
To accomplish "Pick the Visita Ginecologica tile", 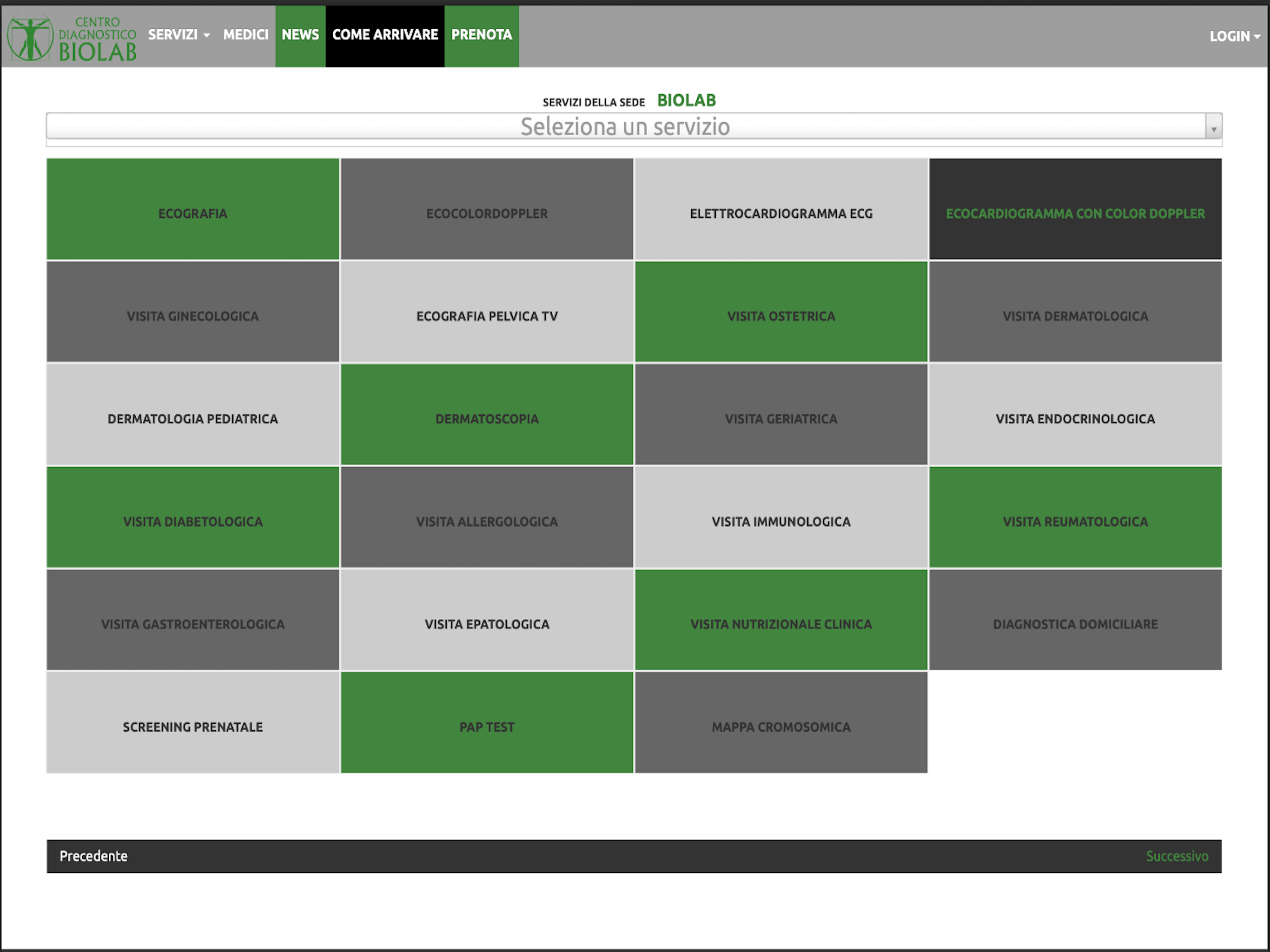I will (x=193, y=312).
